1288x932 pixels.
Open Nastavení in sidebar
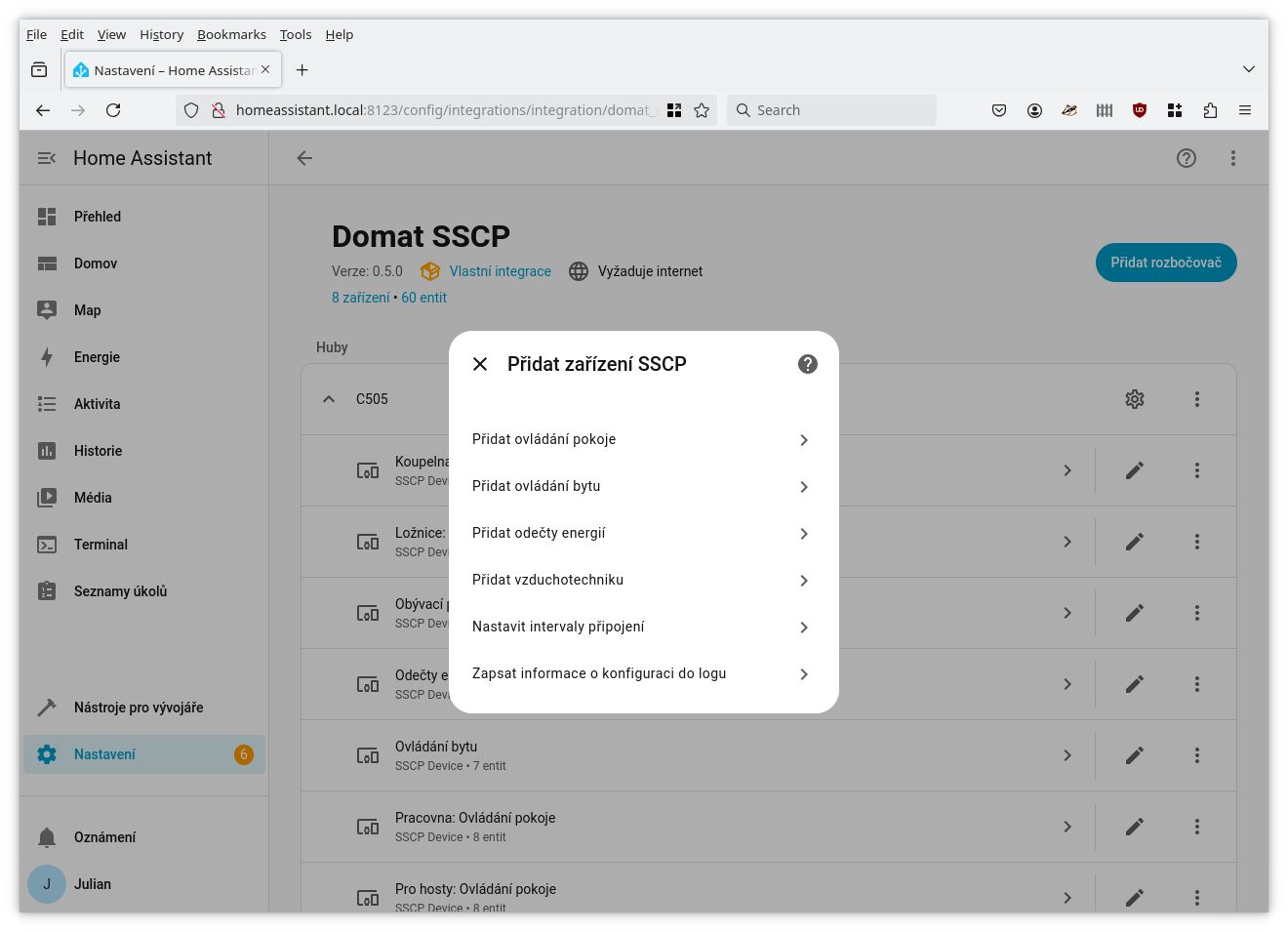click(144, 754)
